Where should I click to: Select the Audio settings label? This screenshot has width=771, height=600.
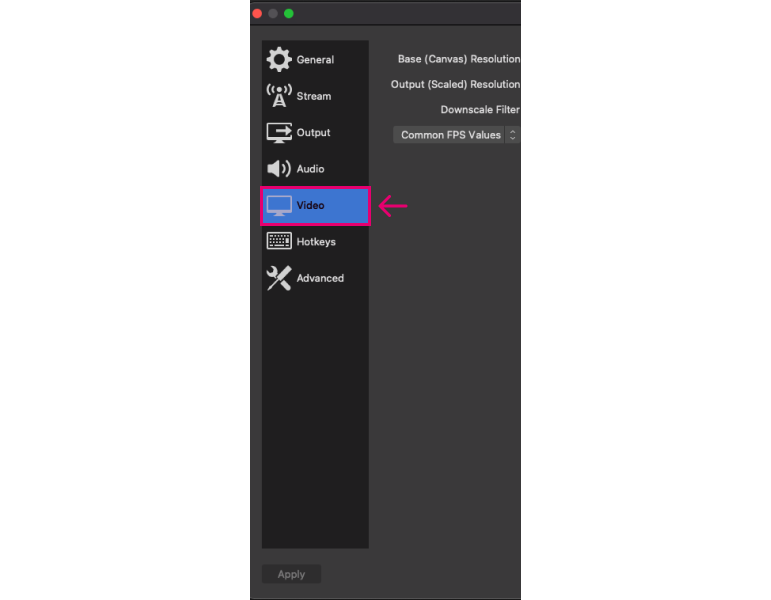[310, 169]
